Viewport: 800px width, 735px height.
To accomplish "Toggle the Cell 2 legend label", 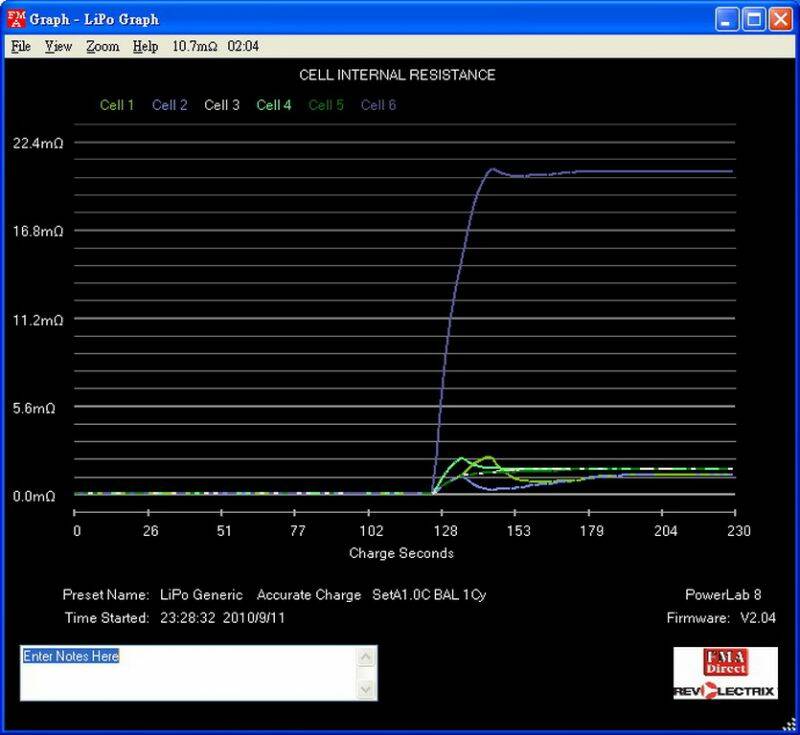I will [169, 105].
